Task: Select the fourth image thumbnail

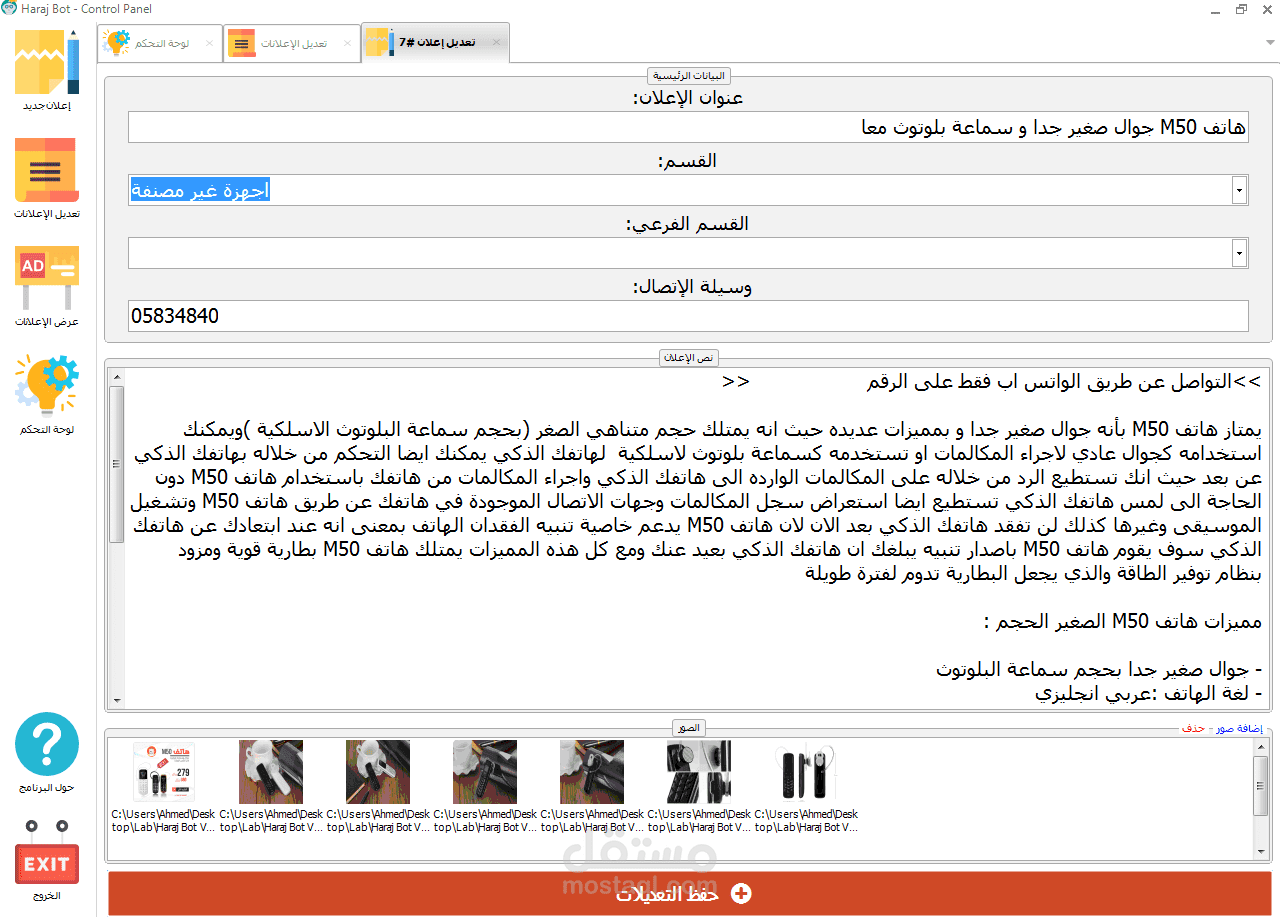Action: [x=485, y=772]
